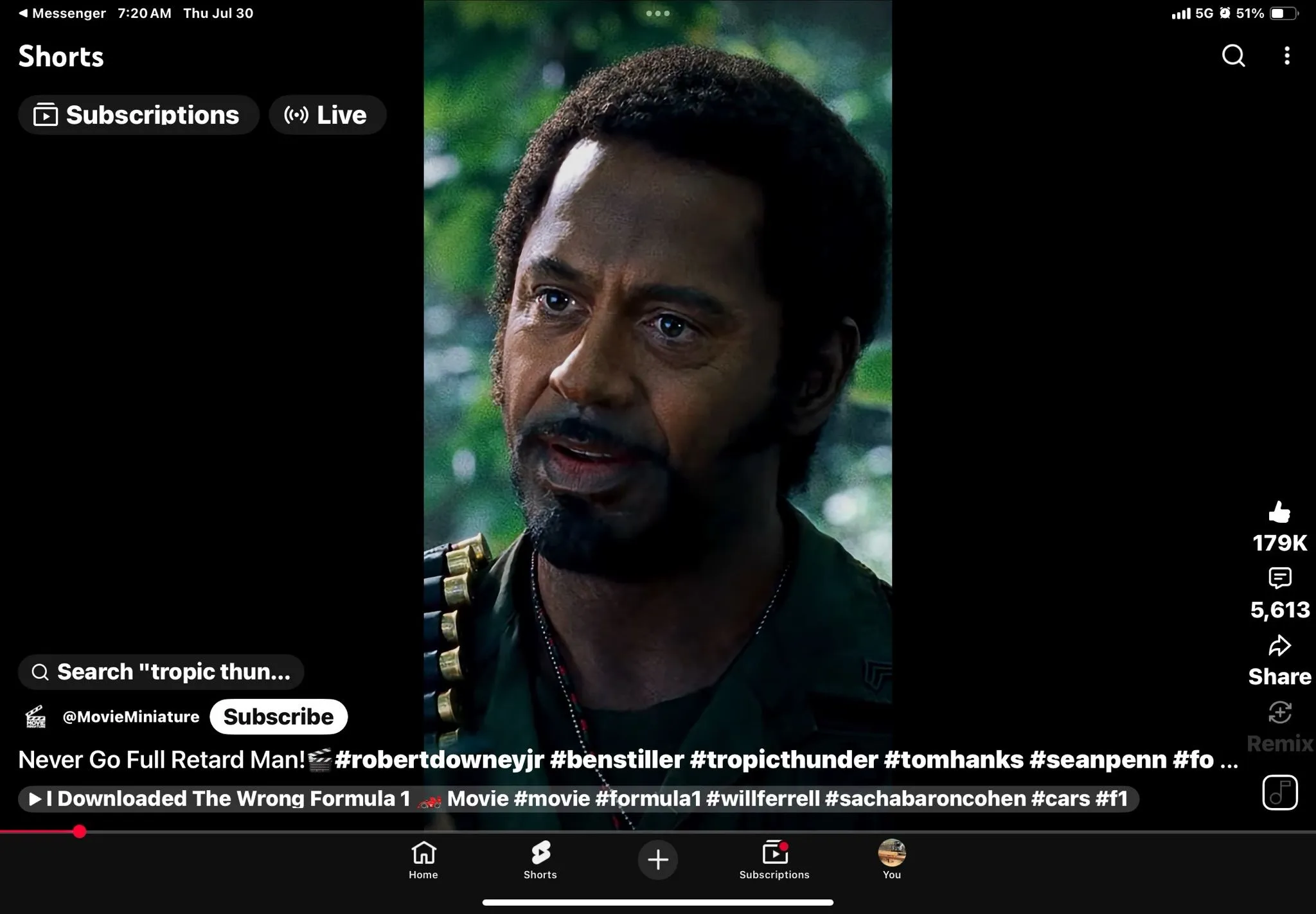Open the Wrong Formula 1 Movie related video
The height and width of the screenshot is (914, 1316).
578,798
